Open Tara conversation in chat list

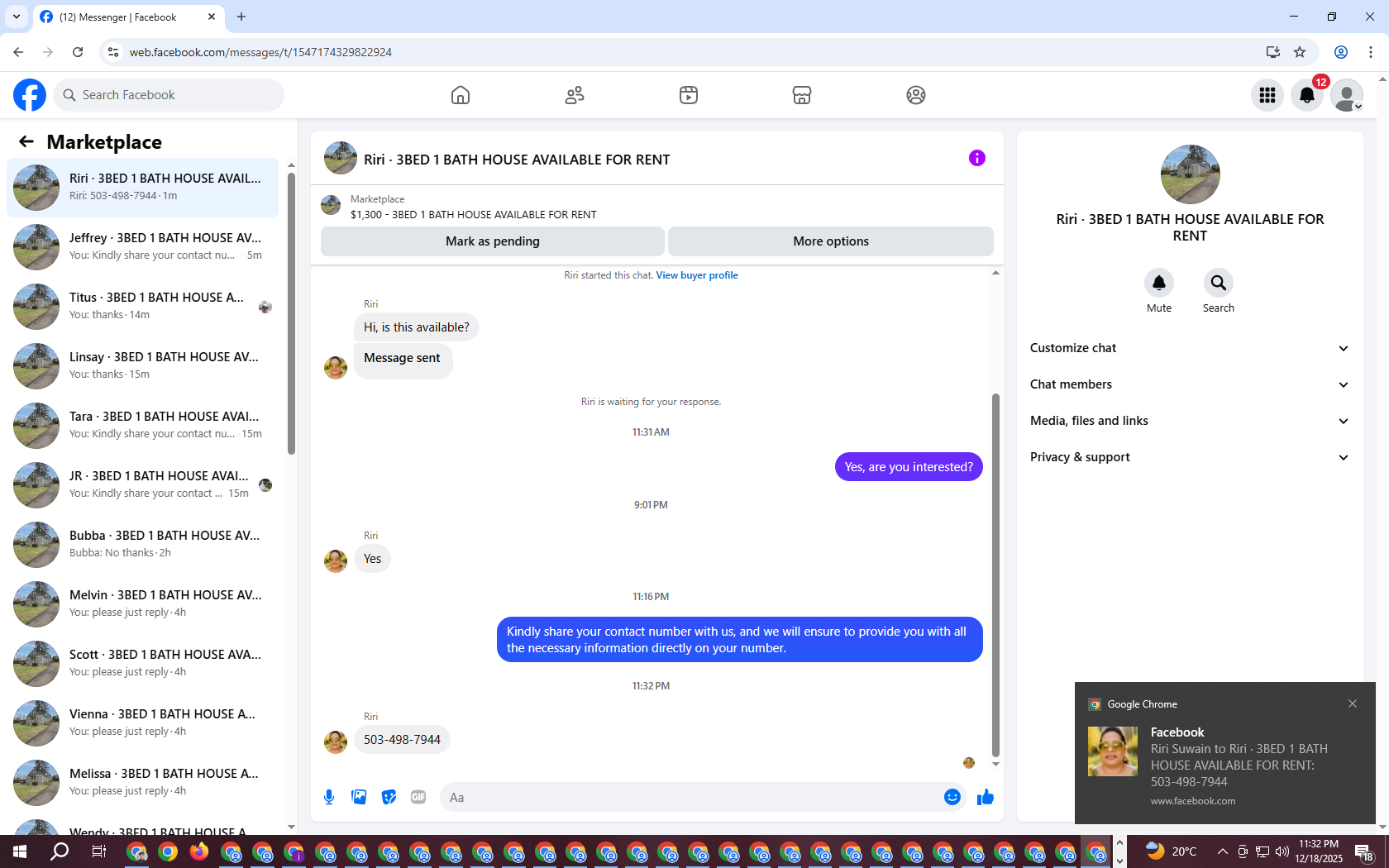point(142,426)
